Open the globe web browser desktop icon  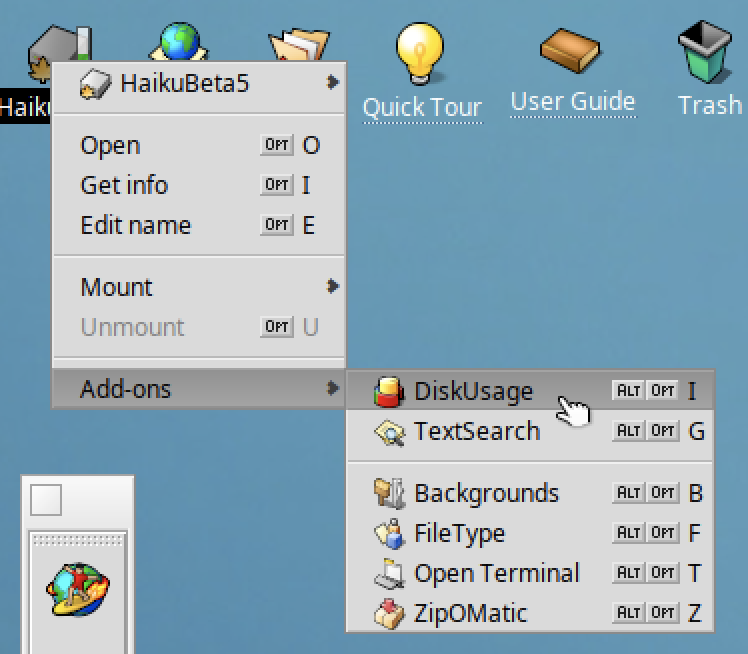click(x=179, y=42)
